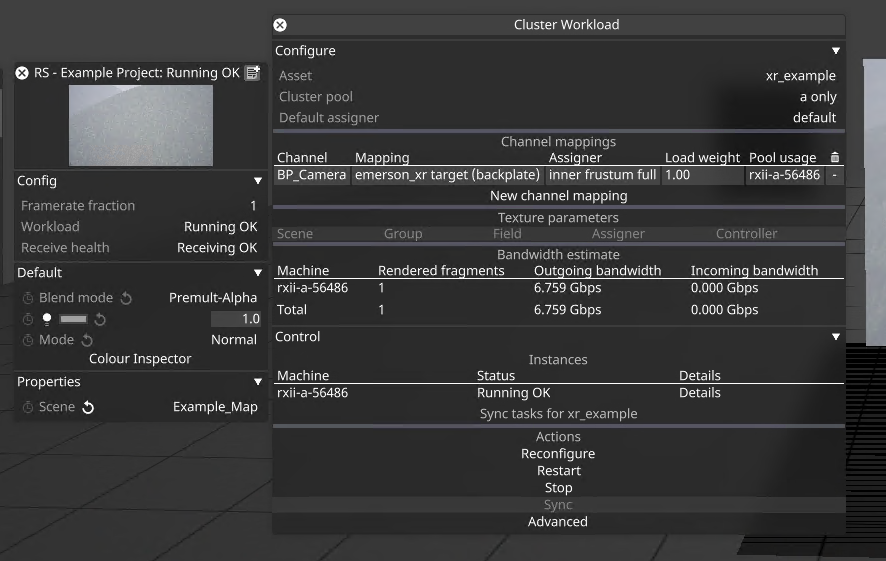This screenshot has height=561, width=886.
Task: Click the reset arrow next to Scene
Action: coord(88,407)
